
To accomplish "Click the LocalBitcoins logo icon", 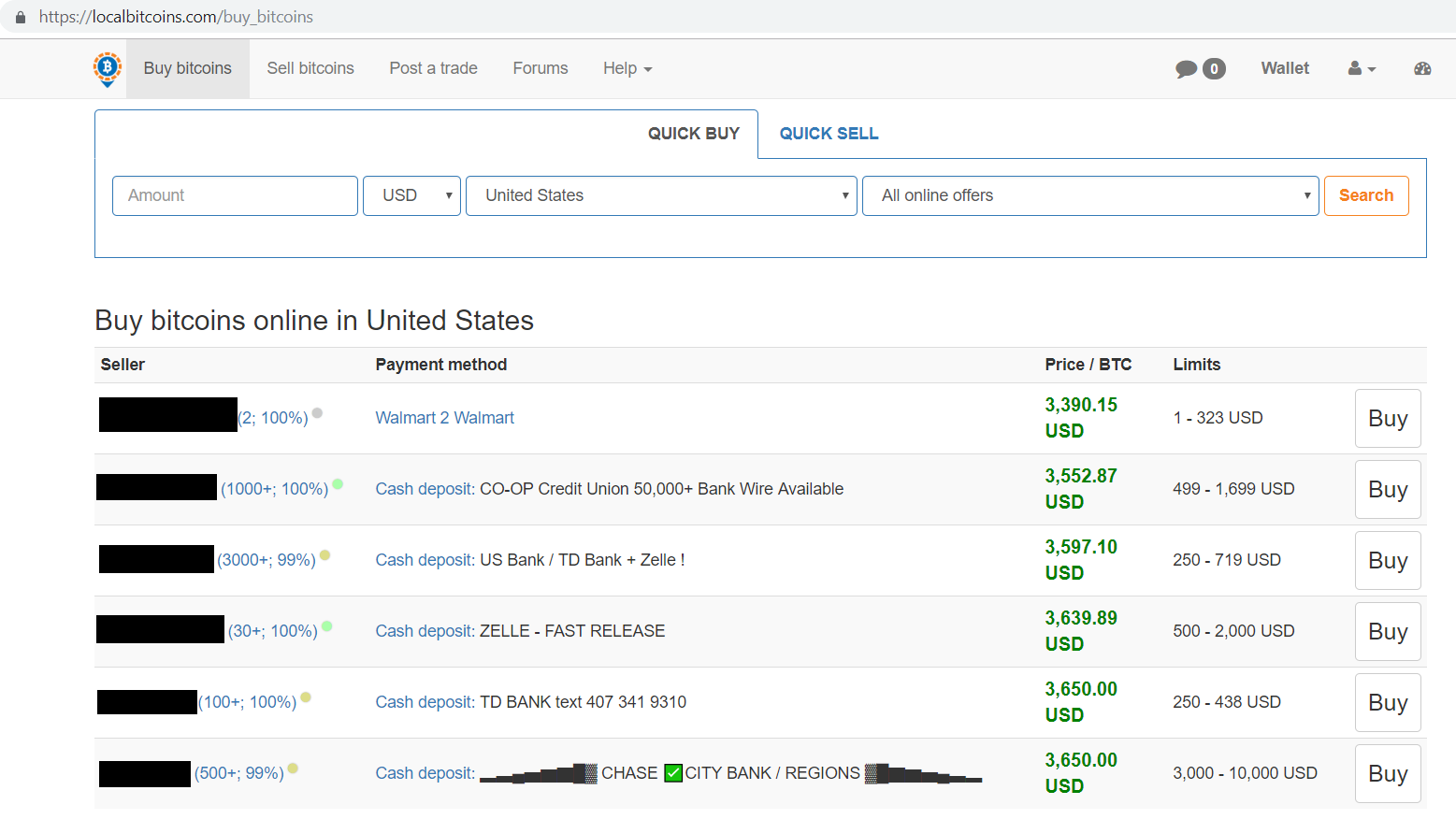I will tap(108, 69).
